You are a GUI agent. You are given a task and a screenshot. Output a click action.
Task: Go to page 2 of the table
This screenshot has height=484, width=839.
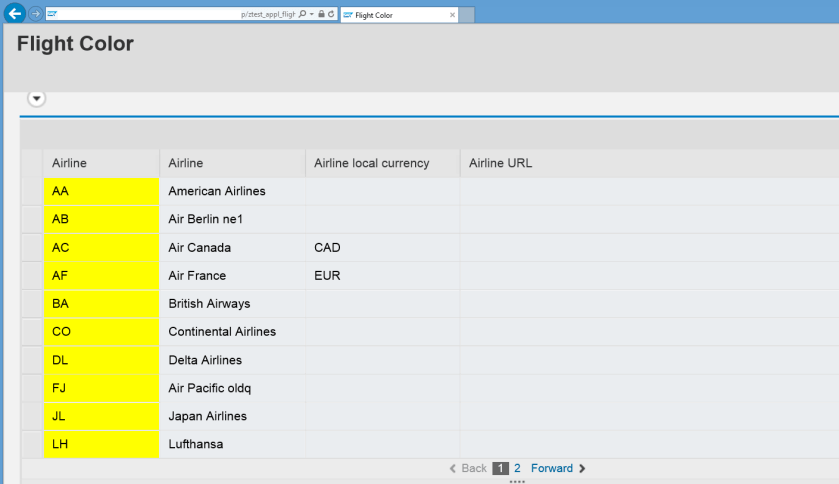click(x=517, y=468)
